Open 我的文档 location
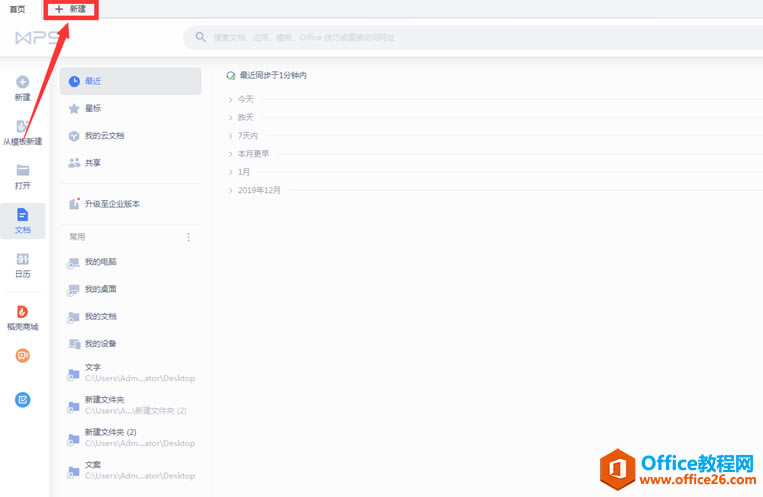This screenshot has height=497, width=763. [130, 316]
